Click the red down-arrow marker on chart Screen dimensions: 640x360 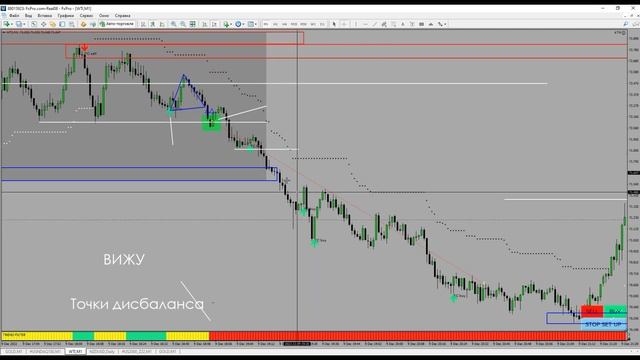tap(84, 48)
